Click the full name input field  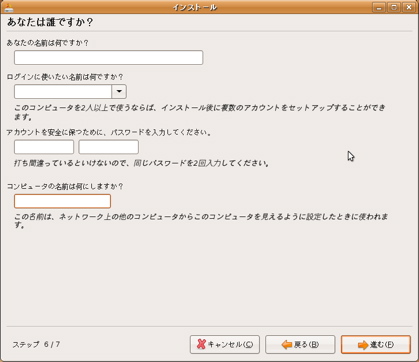(x=108, y=58)
